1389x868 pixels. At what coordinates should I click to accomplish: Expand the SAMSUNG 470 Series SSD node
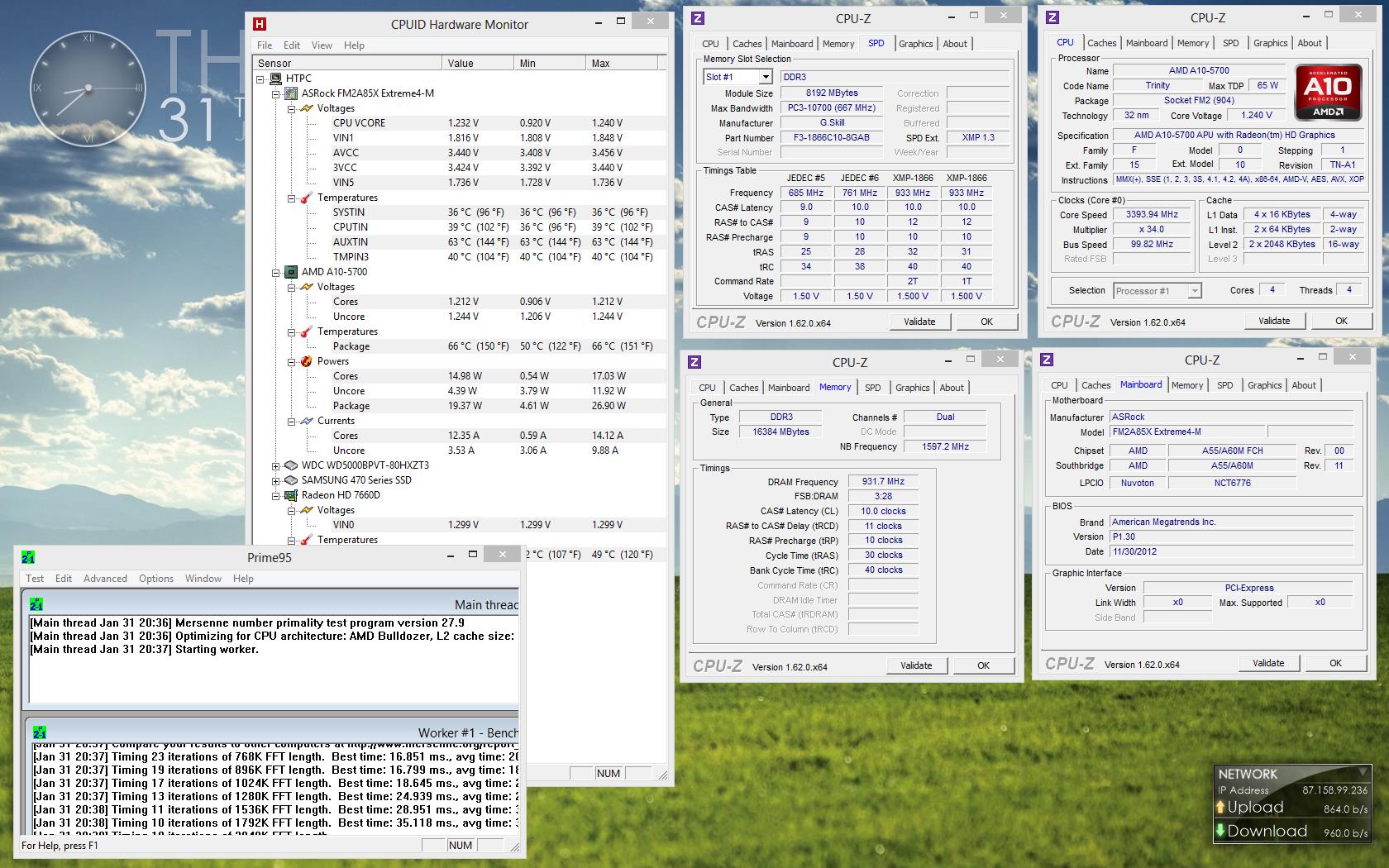point(276,481)
